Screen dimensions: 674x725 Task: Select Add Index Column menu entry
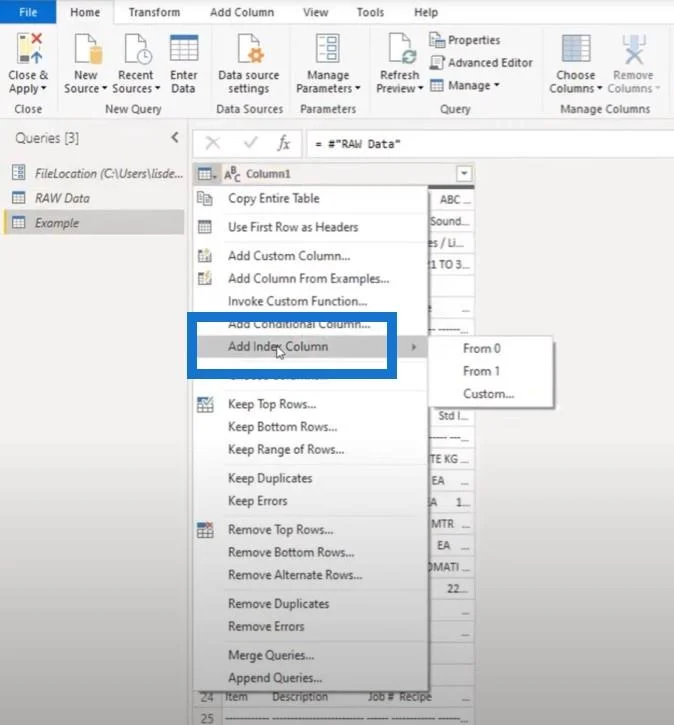pos(311,346)
